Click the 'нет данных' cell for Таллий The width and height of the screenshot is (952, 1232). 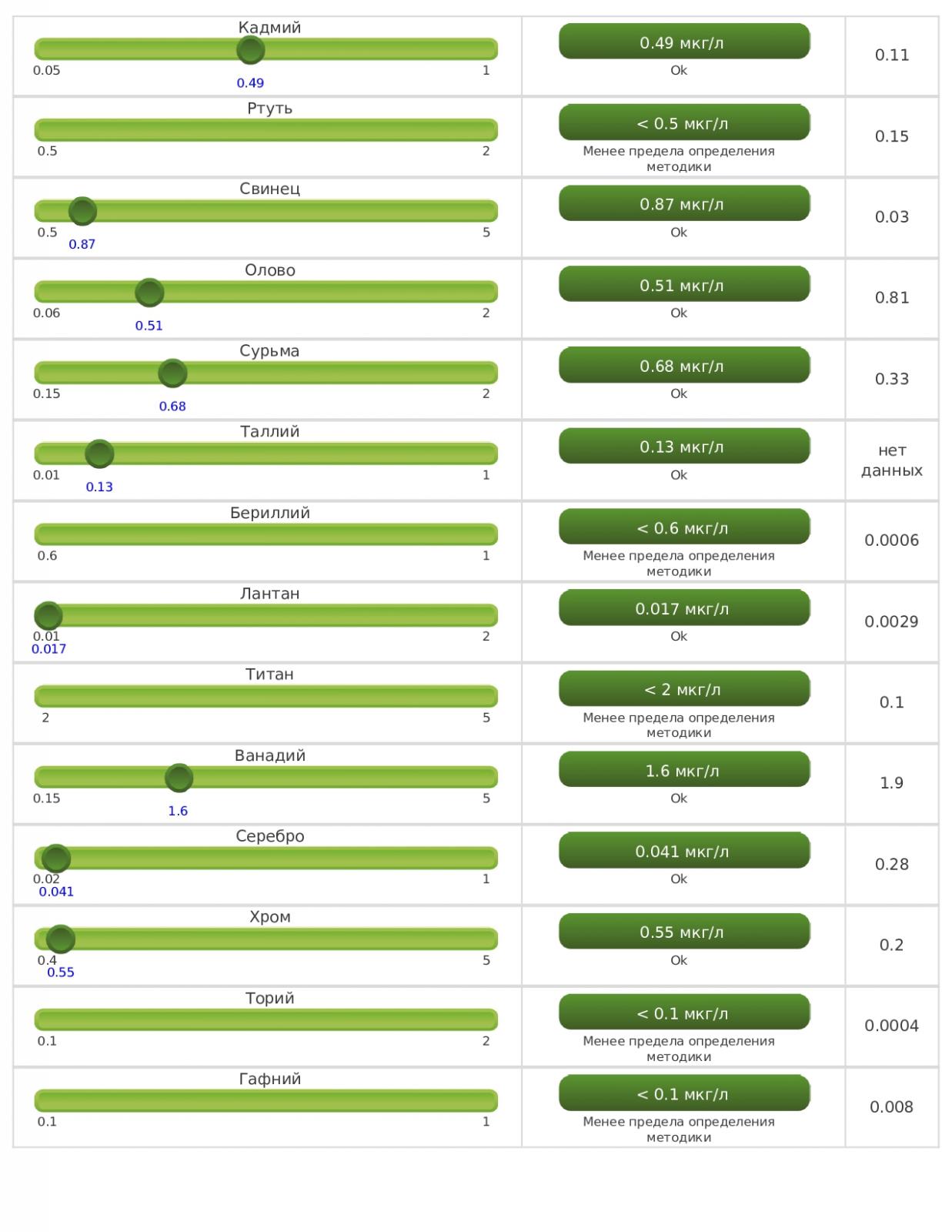tap(891, 460)
